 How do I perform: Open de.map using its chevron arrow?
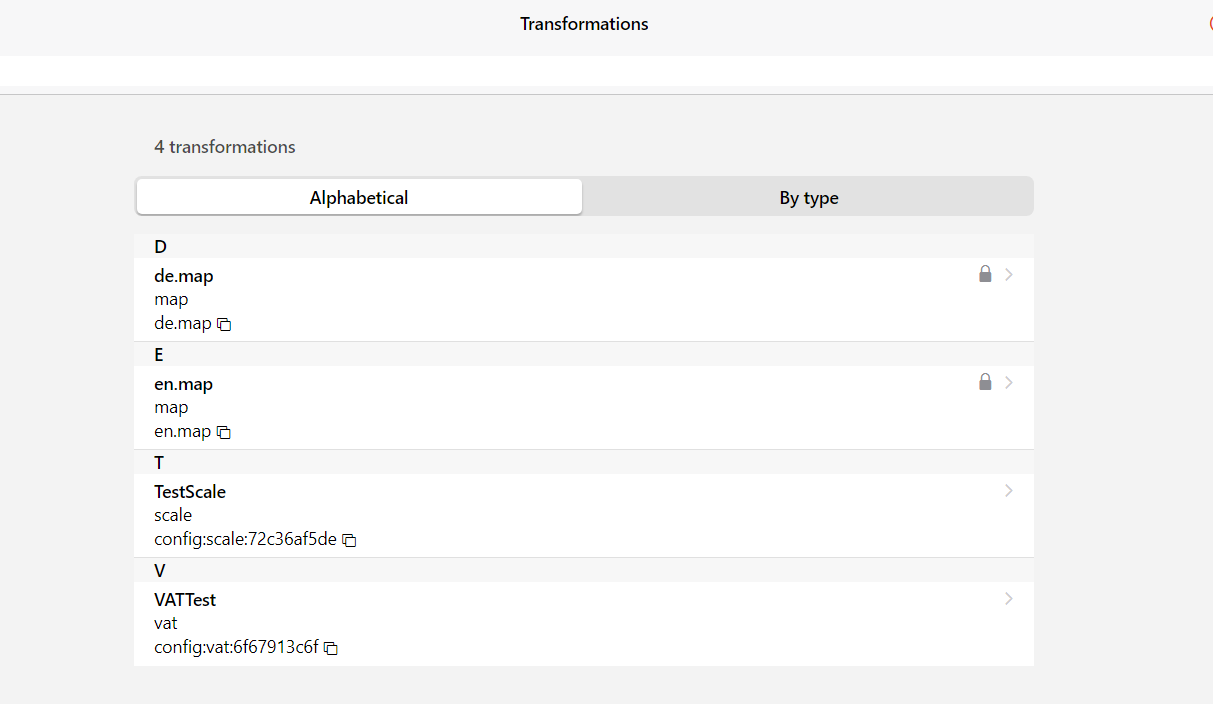coord(1009,274)
